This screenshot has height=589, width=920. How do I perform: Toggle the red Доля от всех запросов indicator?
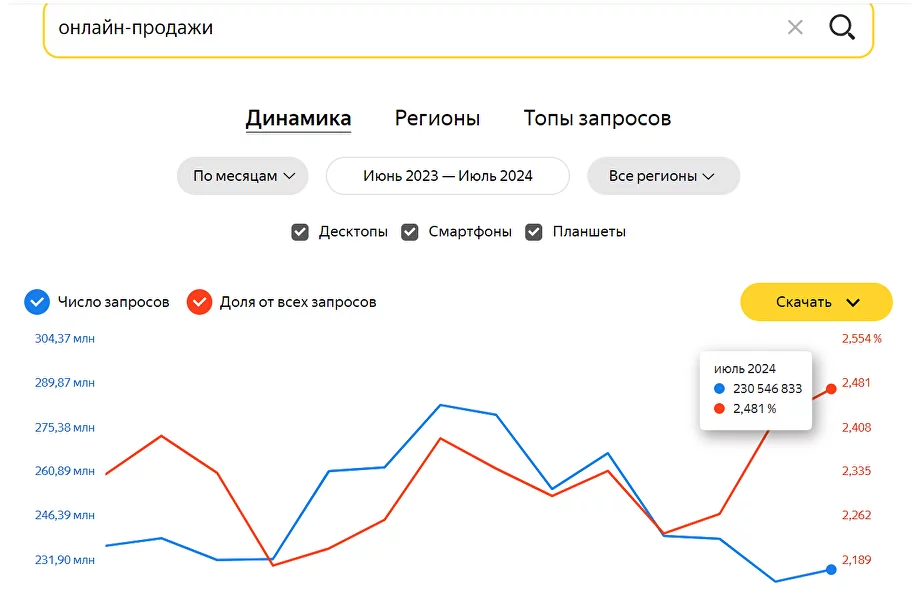pyautogui.click(x=199, y=302)
